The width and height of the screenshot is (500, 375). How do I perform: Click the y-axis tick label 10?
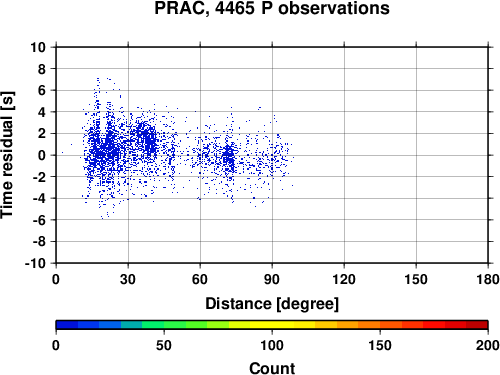coord(38,47)
